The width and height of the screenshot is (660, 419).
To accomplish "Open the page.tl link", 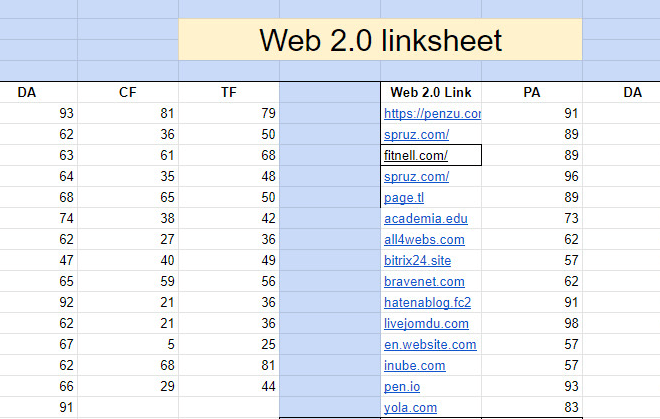I will pyautogui.click(x=404, y=197).
